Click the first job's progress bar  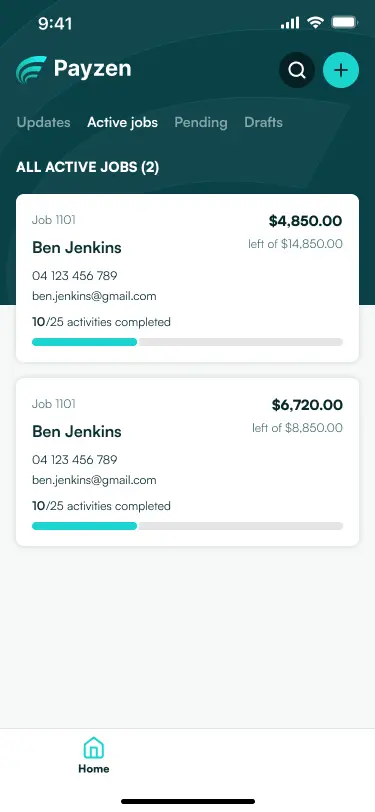pos(188,342)
